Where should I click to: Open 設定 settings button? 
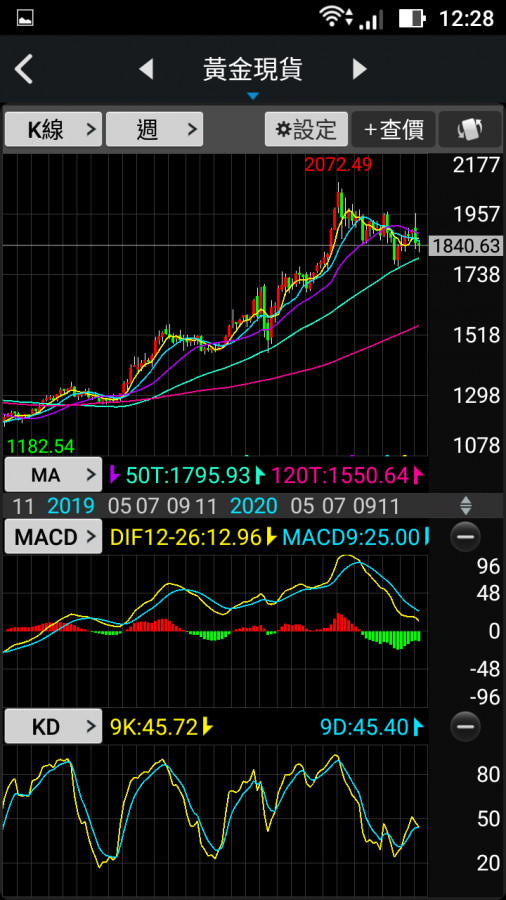tap(306, 129)
